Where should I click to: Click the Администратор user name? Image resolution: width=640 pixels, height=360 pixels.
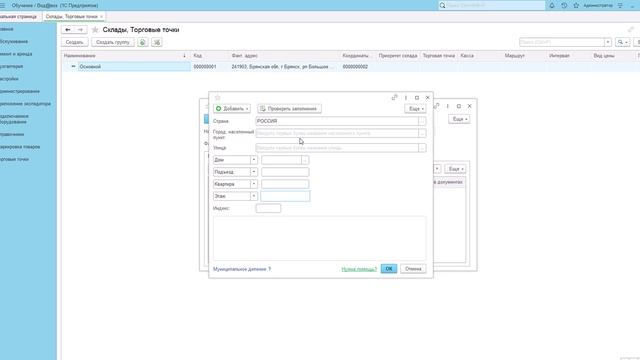(x=598, y=5)
